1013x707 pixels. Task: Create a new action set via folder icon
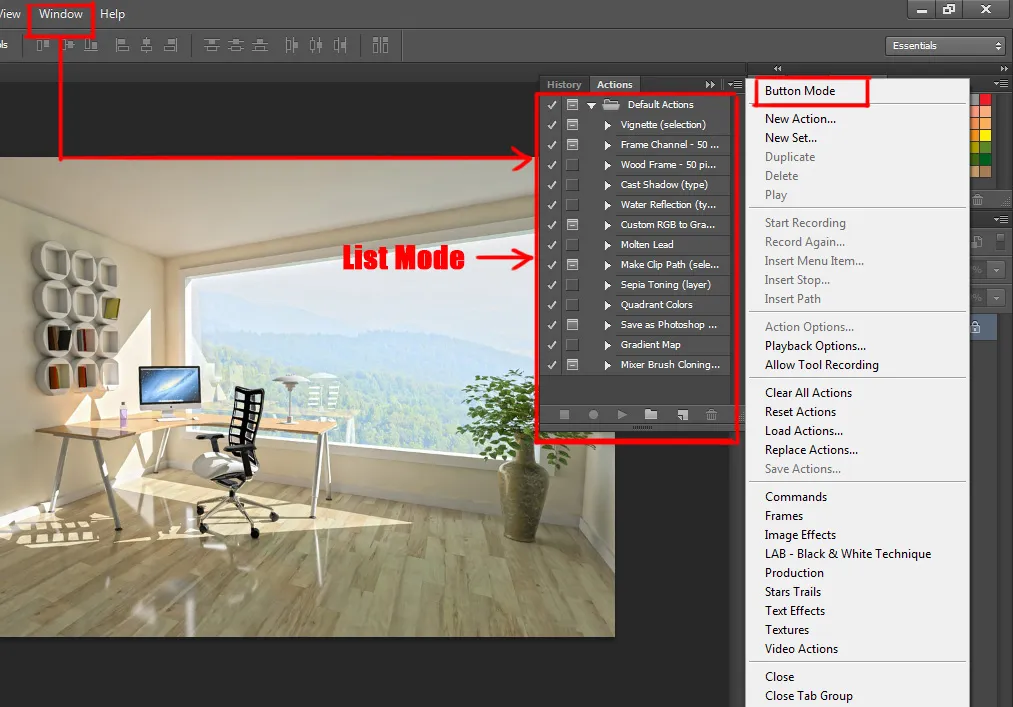click(x=652, y=416)
